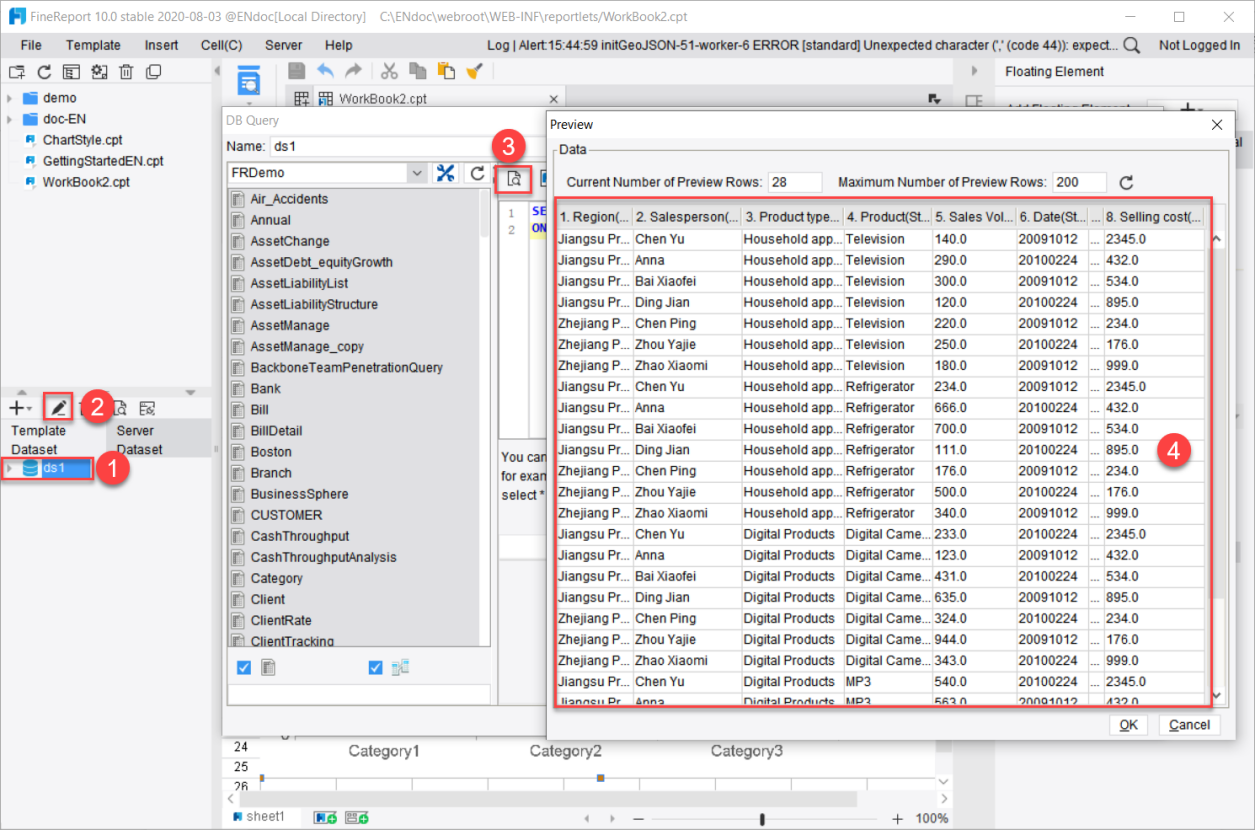Click the preview query icon in DB Query
The width and height of the screenshot is (1255, 830).
pos(514,179)
